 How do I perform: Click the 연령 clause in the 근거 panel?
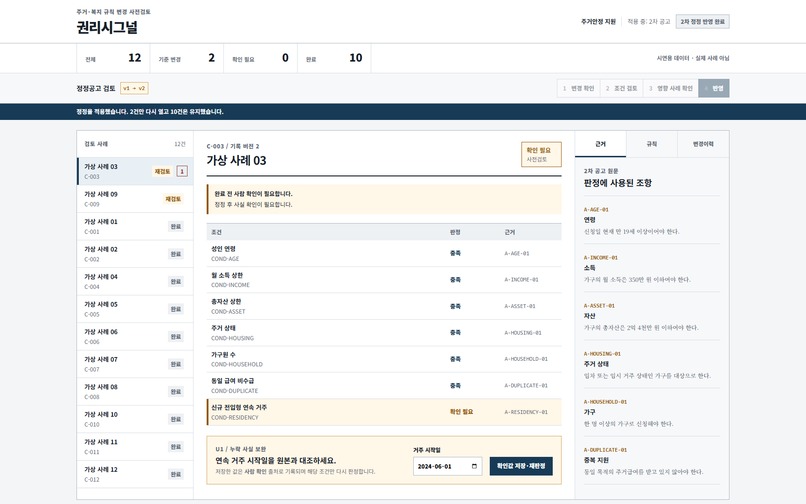[x=651, y=220]
